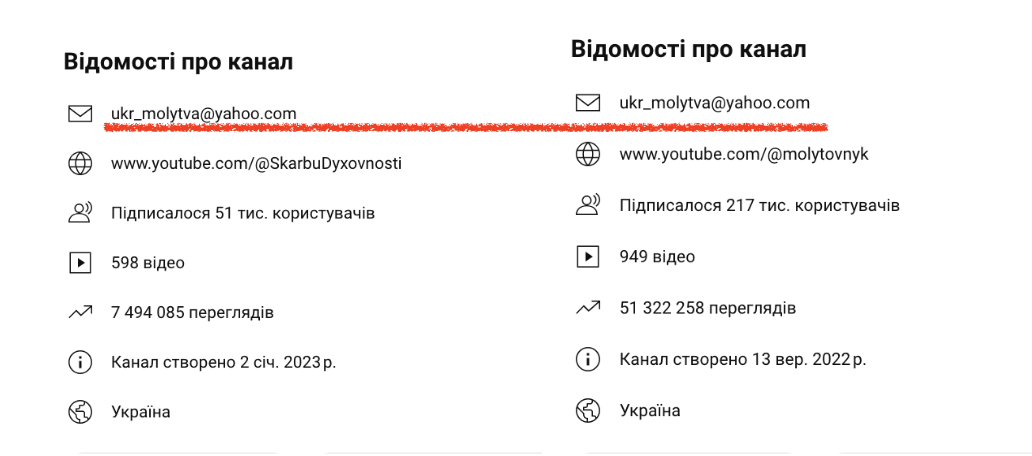Click info icon beside 2 січ. 2023 date
This screenshot has height=456, width=1032.
80,363
